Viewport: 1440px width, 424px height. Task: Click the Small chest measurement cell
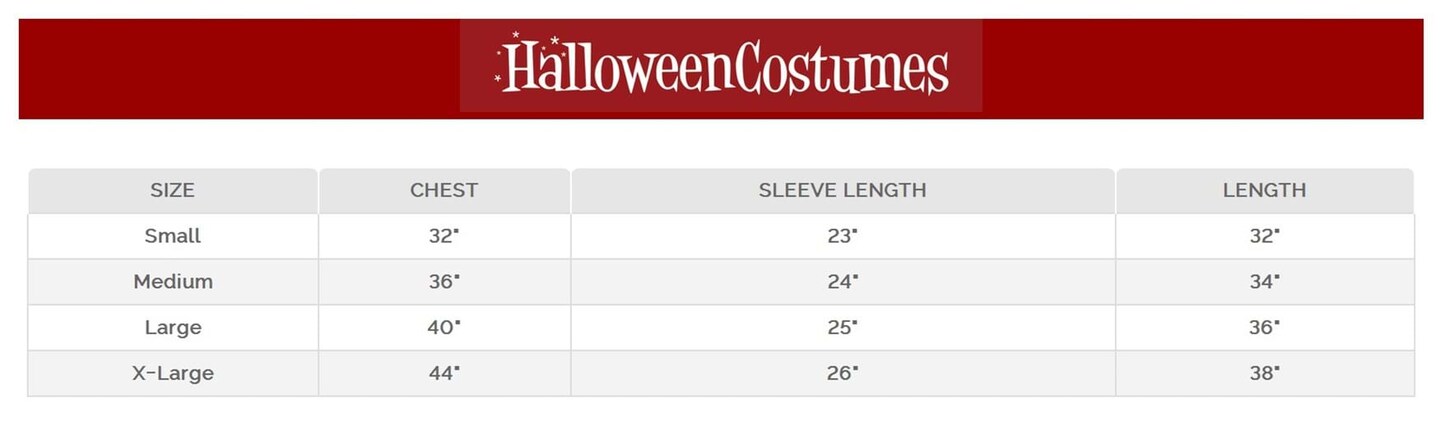[x=444, y=236]
